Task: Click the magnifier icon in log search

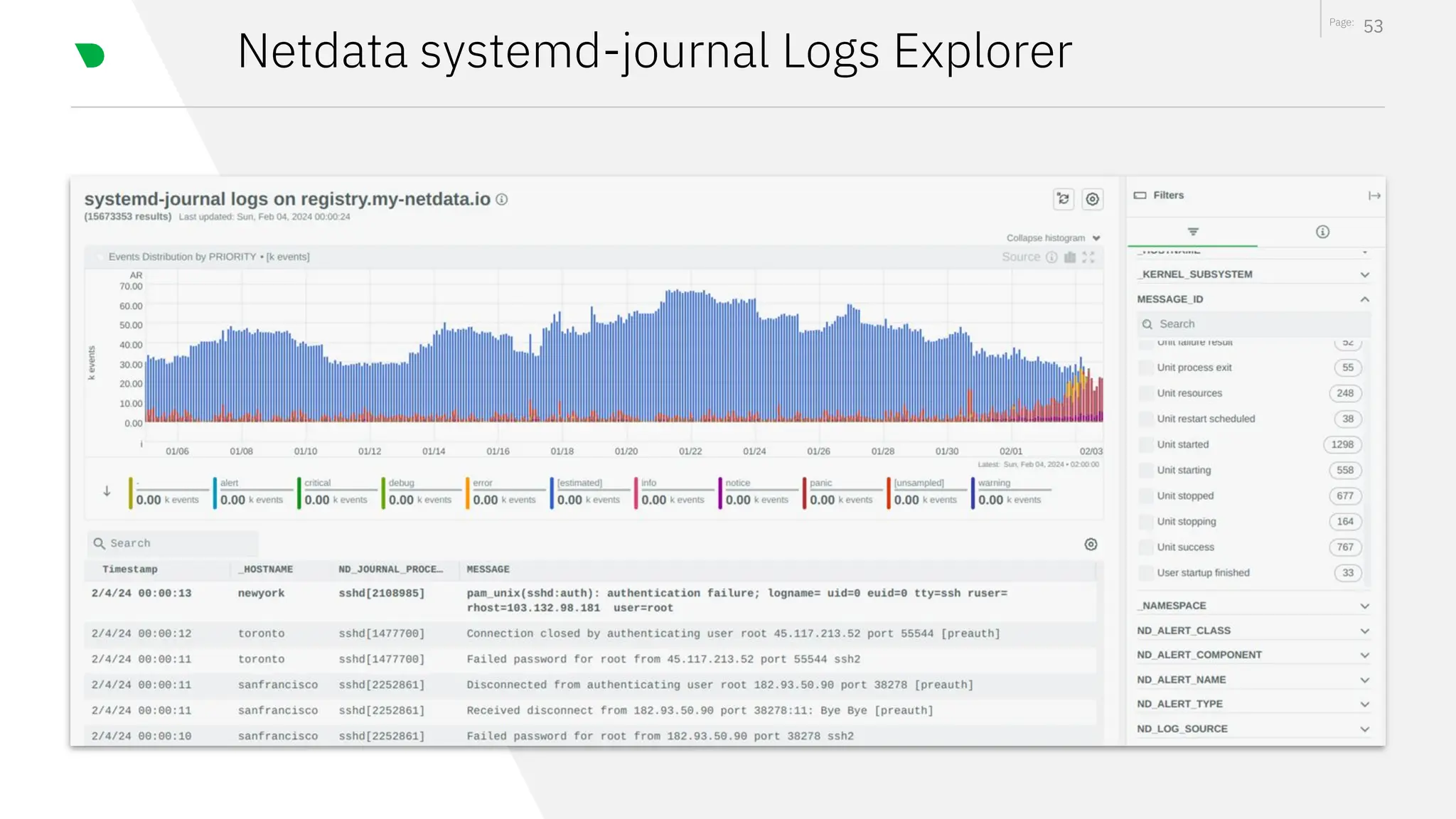Action: (x=100, y=544)
